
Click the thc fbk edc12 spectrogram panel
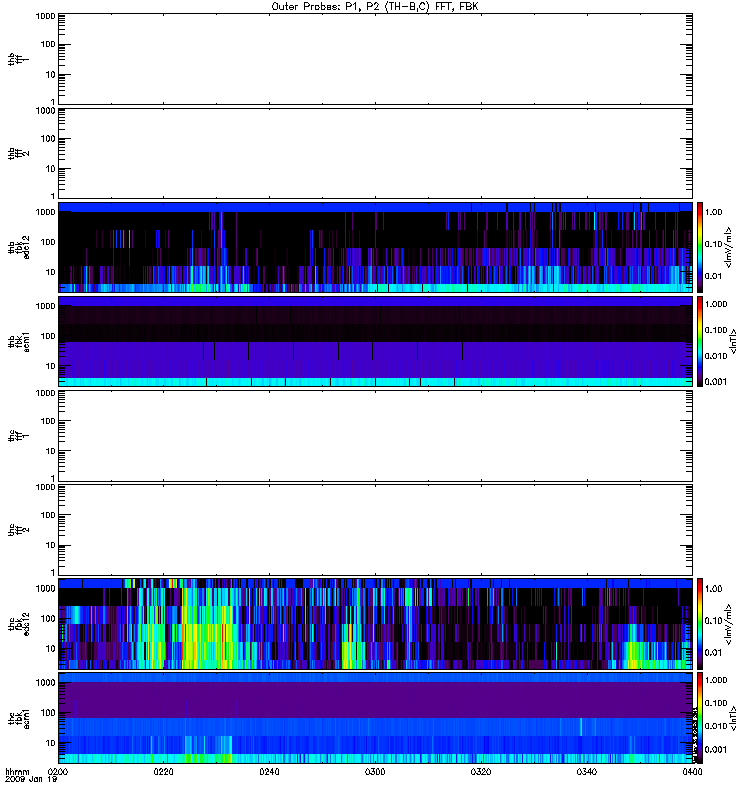(x=375, y=624)
